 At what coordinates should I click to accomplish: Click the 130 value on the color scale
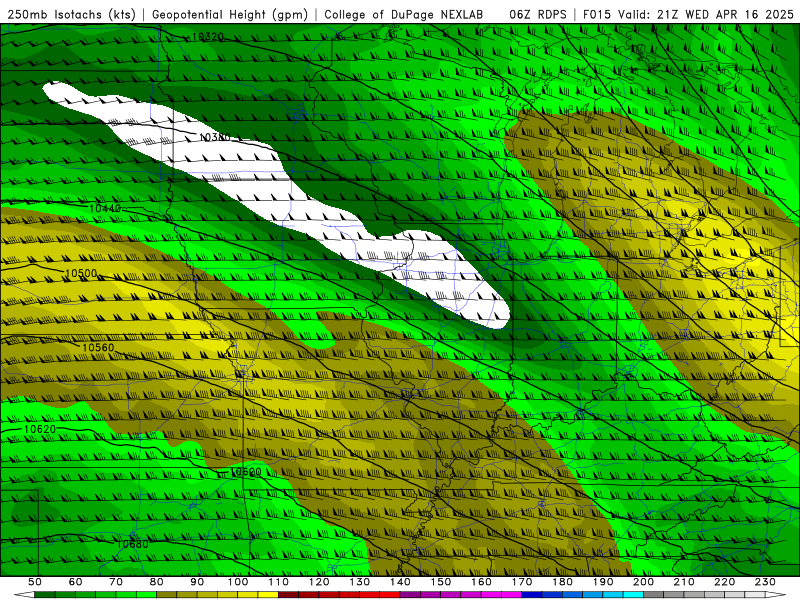[360, 582]
